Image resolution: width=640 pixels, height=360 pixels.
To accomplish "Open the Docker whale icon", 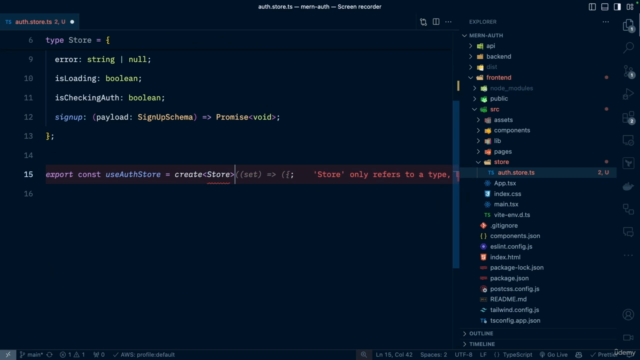I will [x=628, y=187].
